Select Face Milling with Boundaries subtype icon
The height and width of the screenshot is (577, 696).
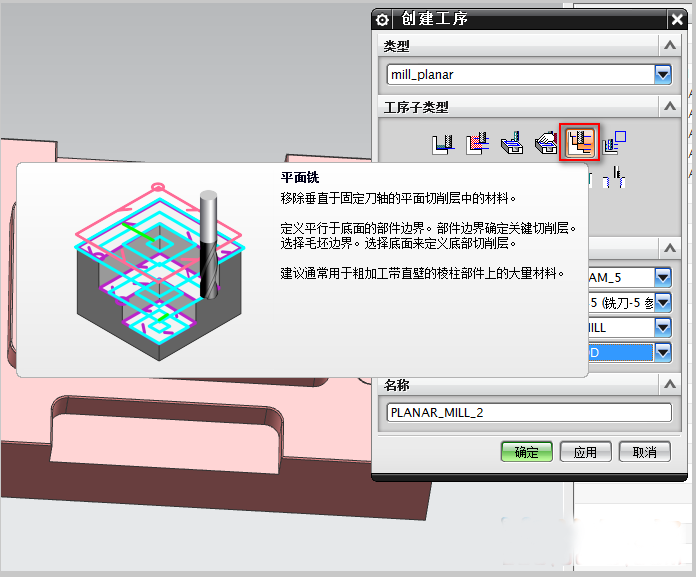click(x=511, y=144)
